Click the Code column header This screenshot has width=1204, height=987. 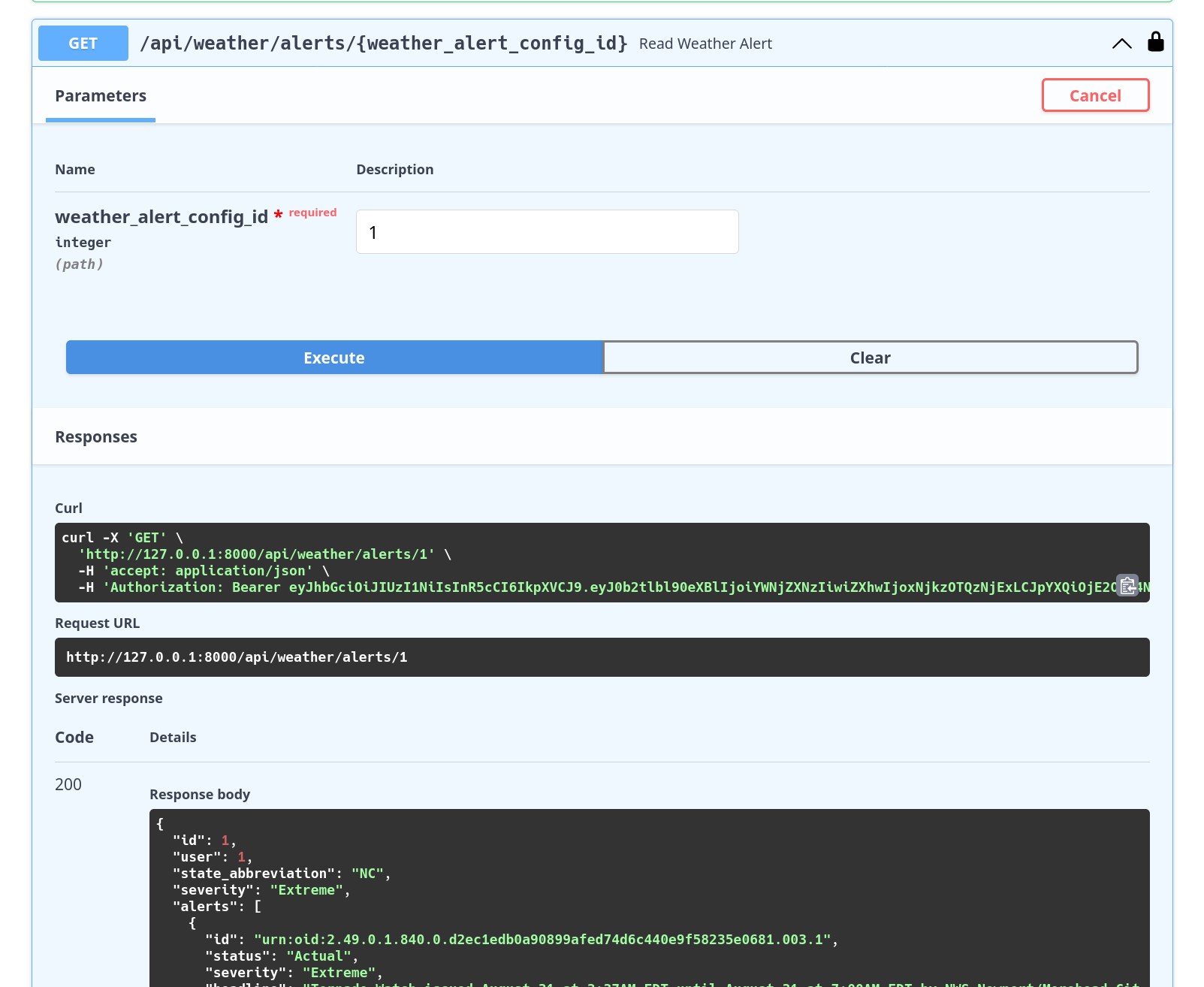coord(74,738)
